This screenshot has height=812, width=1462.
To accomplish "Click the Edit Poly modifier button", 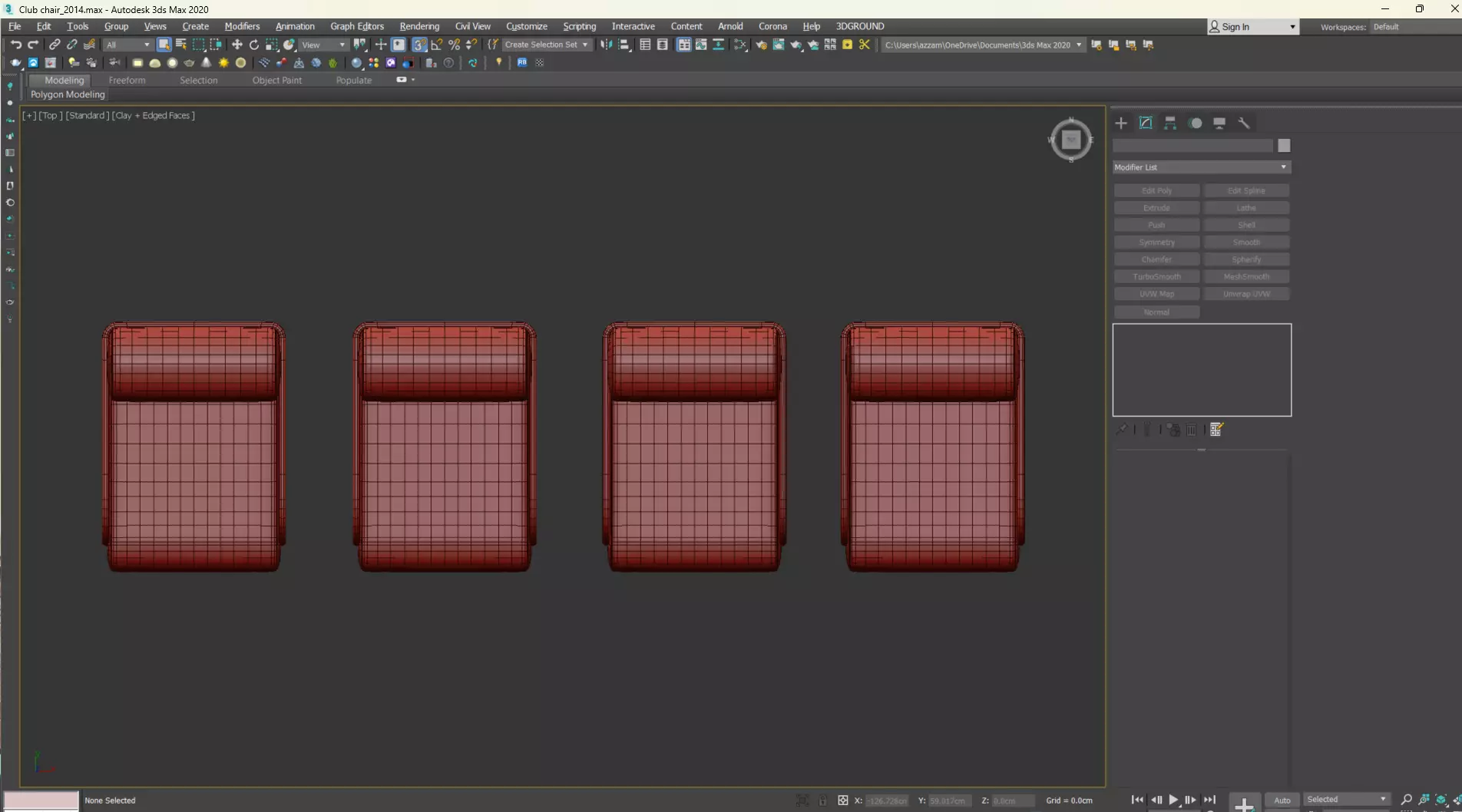I will (1156, 190).
